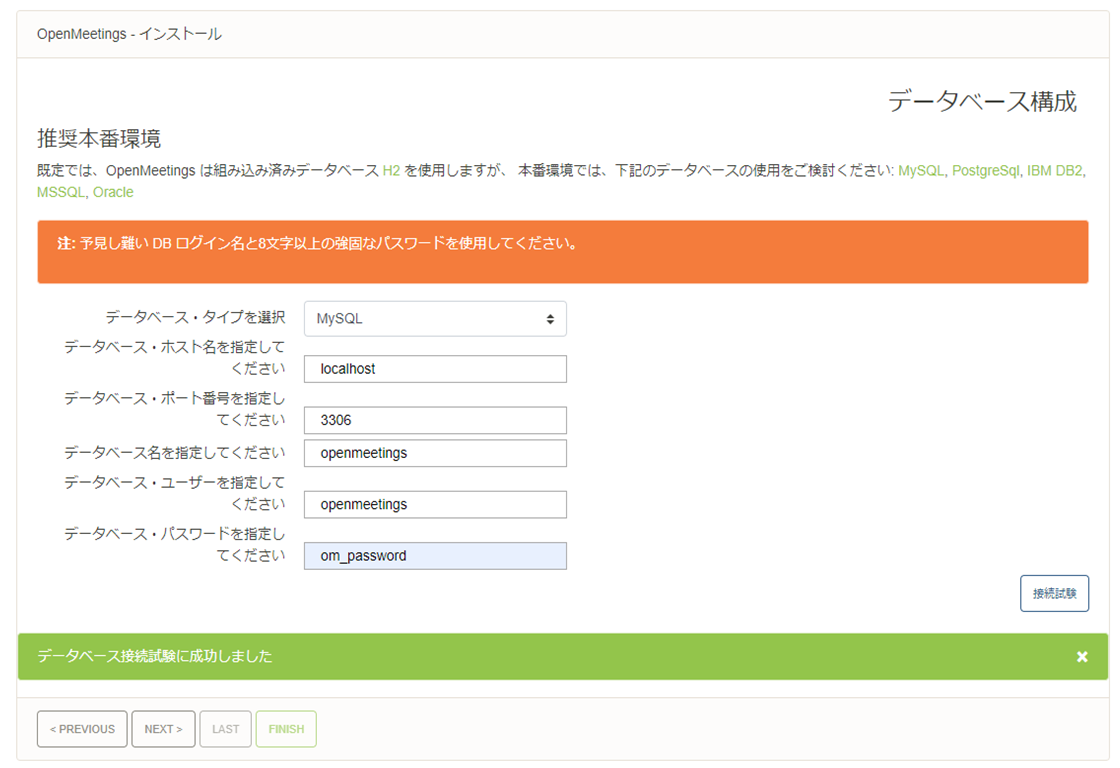This screenshot has width=1120, height=768.
Task: Select the port number field showing 3306
Action: click(435, 420)
